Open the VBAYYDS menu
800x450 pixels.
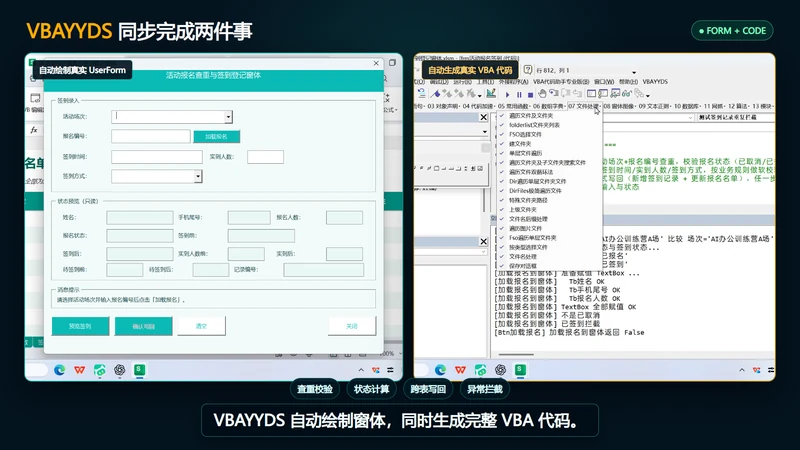655,82
